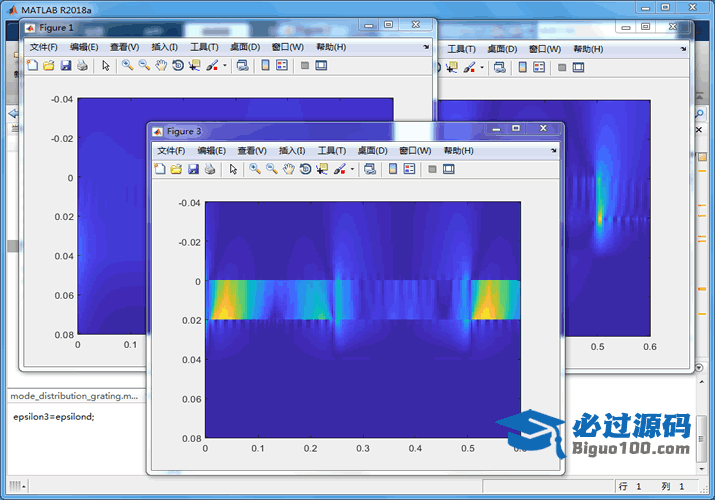Open 帮助(H) menu in Figure 3

(x=458, y=151)
